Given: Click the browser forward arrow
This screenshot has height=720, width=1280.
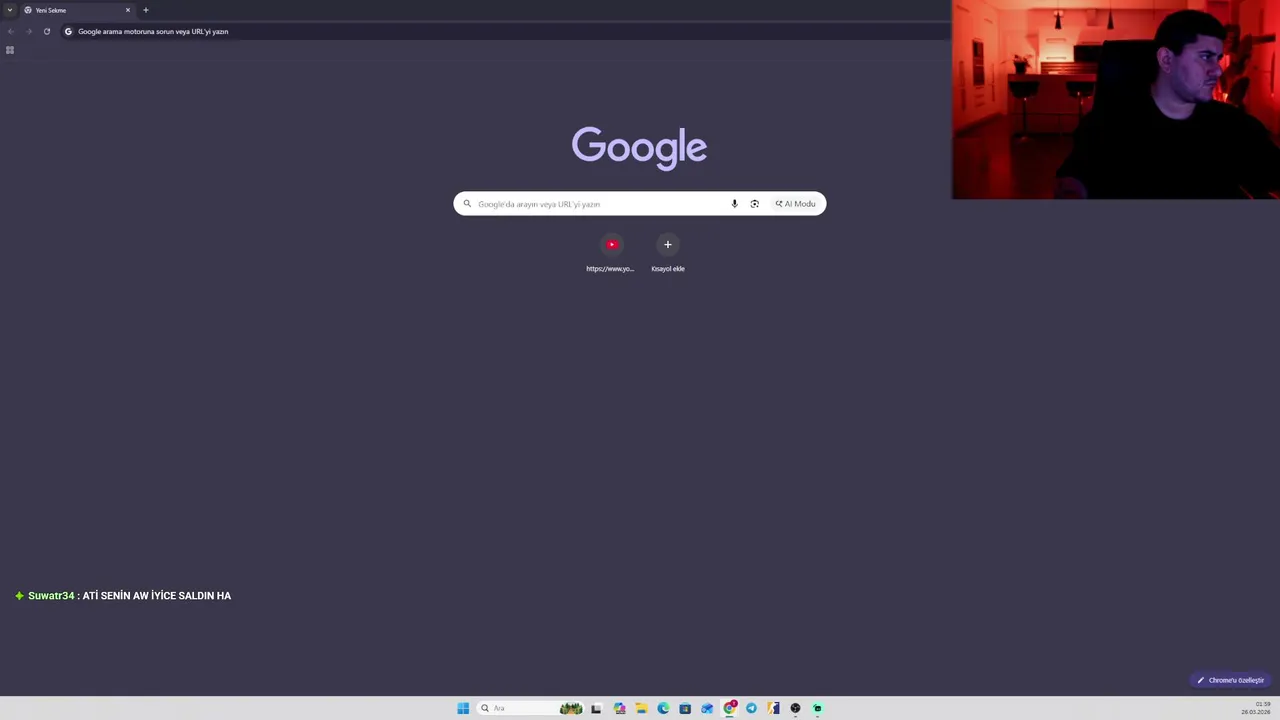Looking at the screenshot, I should [28, 31].
